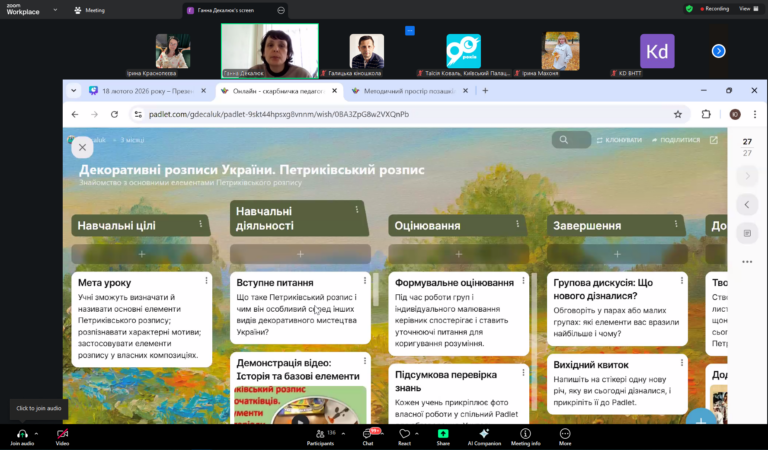Image resolution: width=768 pixels, height=450 pixels.
Task: Click the Kd ВНТТ participant tile
Action: pos(657,51)
